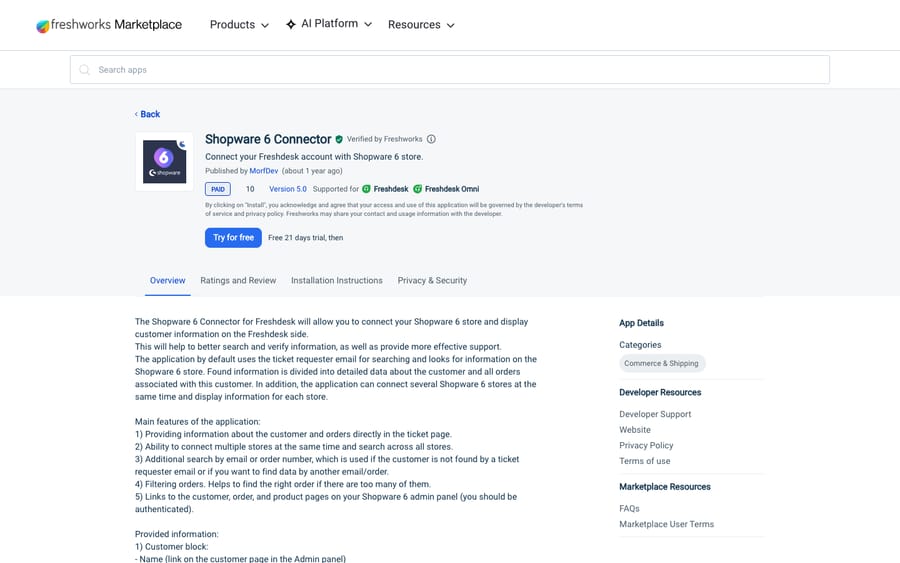Screen dimensions: 900x563
Task: Open the MorfDev publisher link
Action: pos(263,171)
